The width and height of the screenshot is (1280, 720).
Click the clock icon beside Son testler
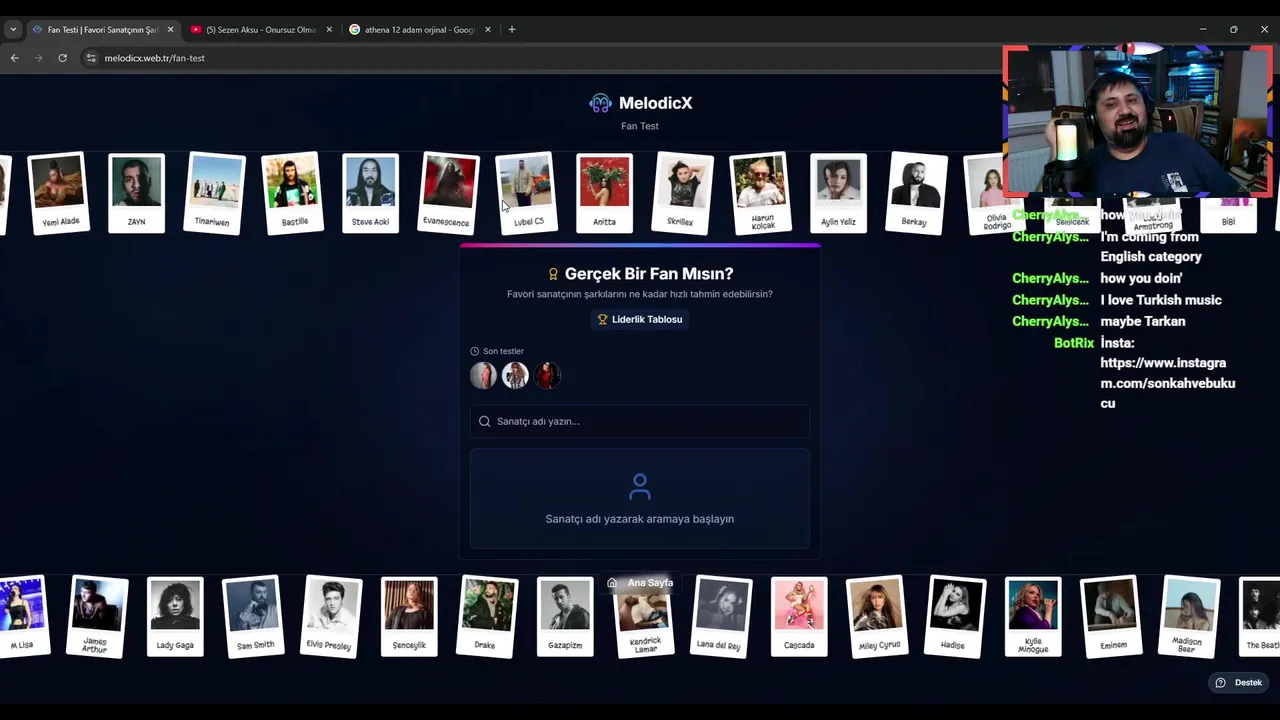(475, 351)
